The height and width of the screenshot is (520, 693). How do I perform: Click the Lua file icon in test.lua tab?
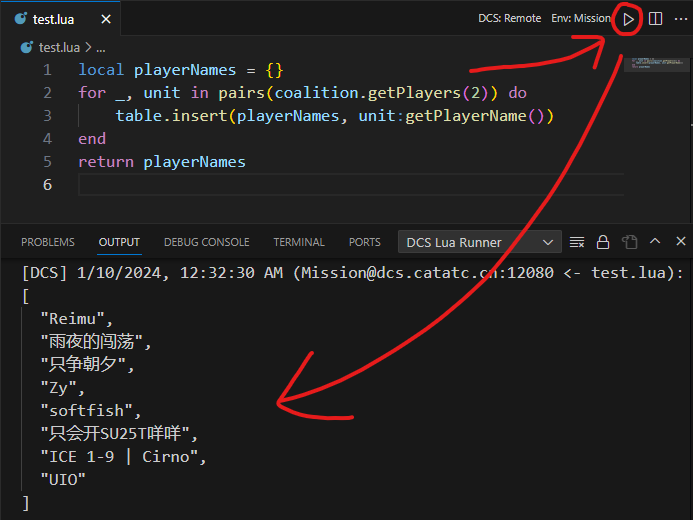[21, 19]
